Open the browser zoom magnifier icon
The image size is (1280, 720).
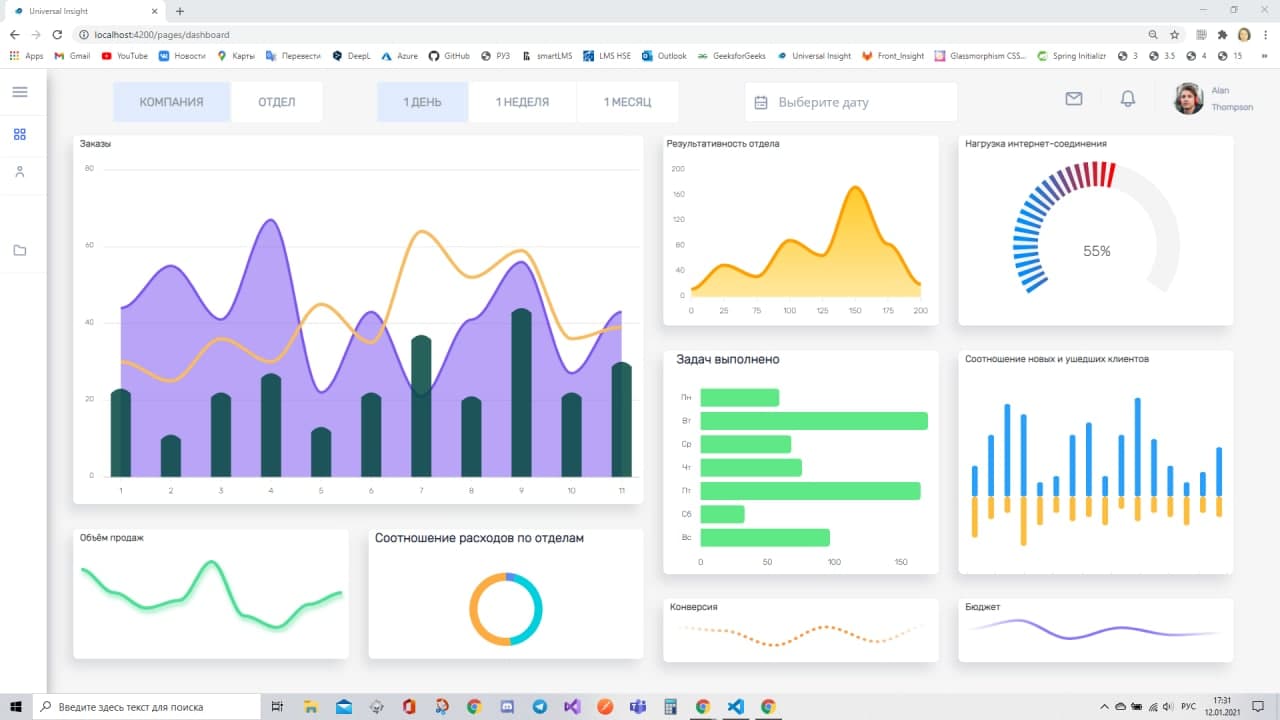tap(1153, 34)
